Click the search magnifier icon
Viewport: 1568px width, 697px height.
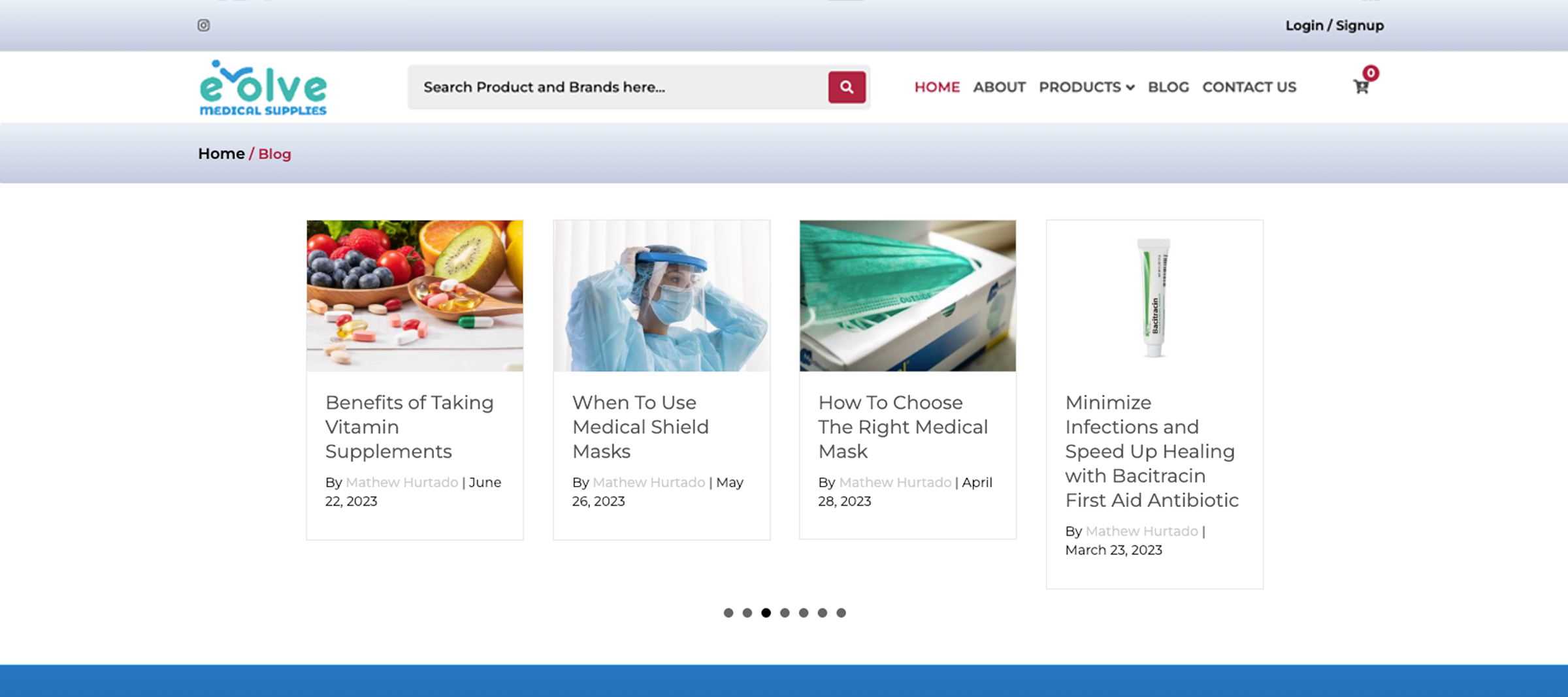click(x=847, y=87)
